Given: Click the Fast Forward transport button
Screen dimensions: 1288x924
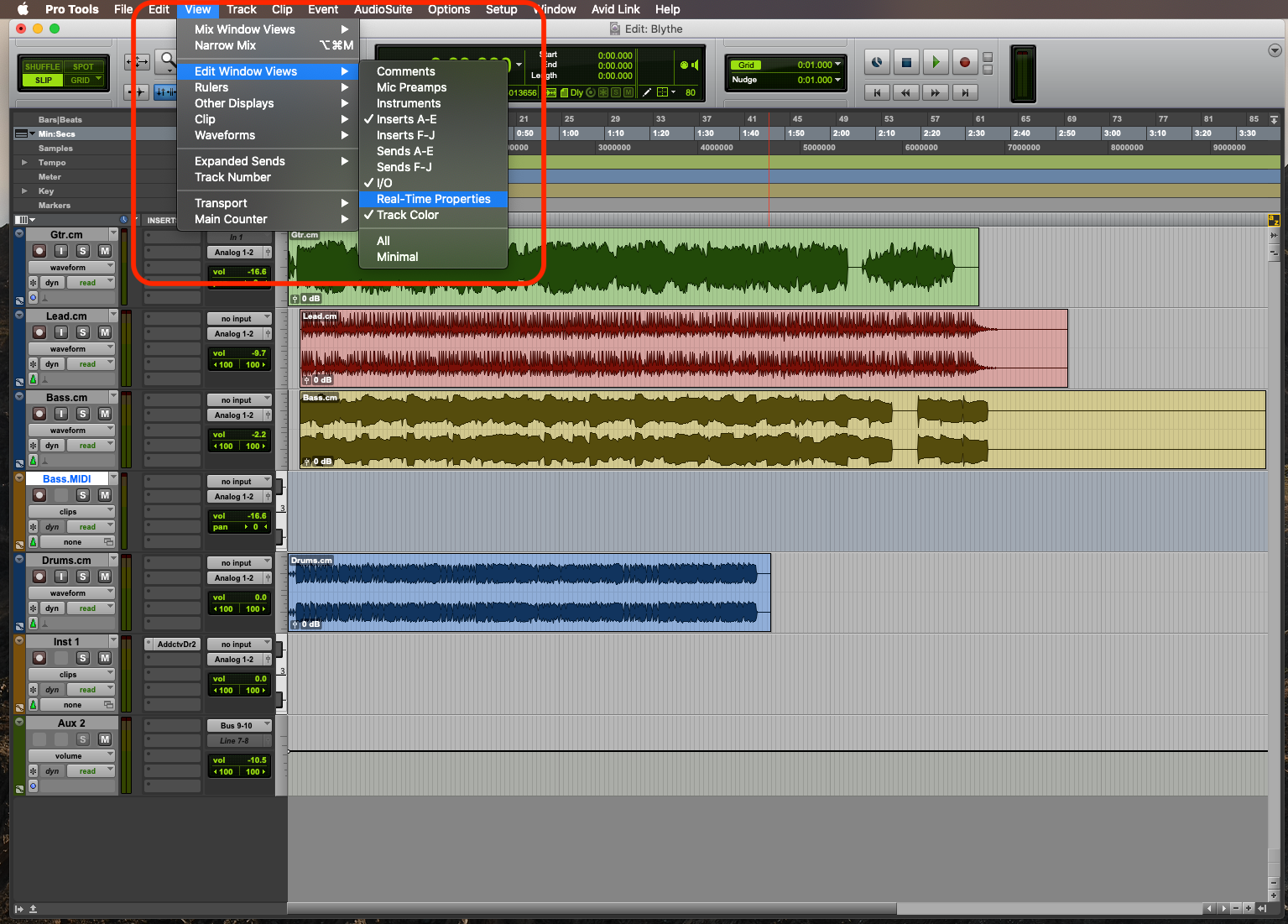Looking at the screenshot, I should coord(936,92).
